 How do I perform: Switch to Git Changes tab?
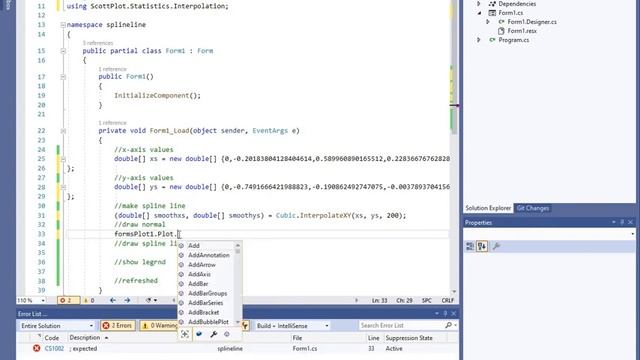point(533,208)
